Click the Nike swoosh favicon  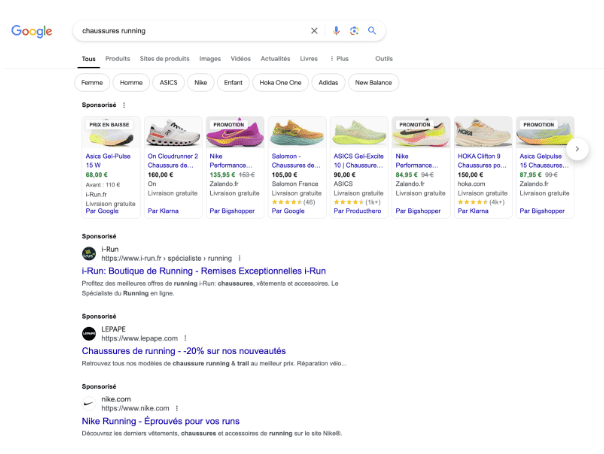[89, 404]
